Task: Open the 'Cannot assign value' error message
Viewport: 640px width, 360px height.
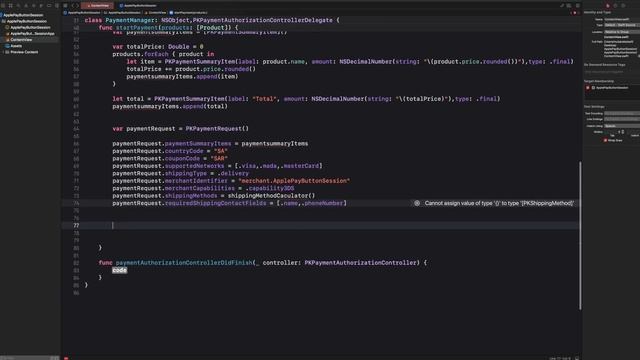Action: click(x=499, y=203)
